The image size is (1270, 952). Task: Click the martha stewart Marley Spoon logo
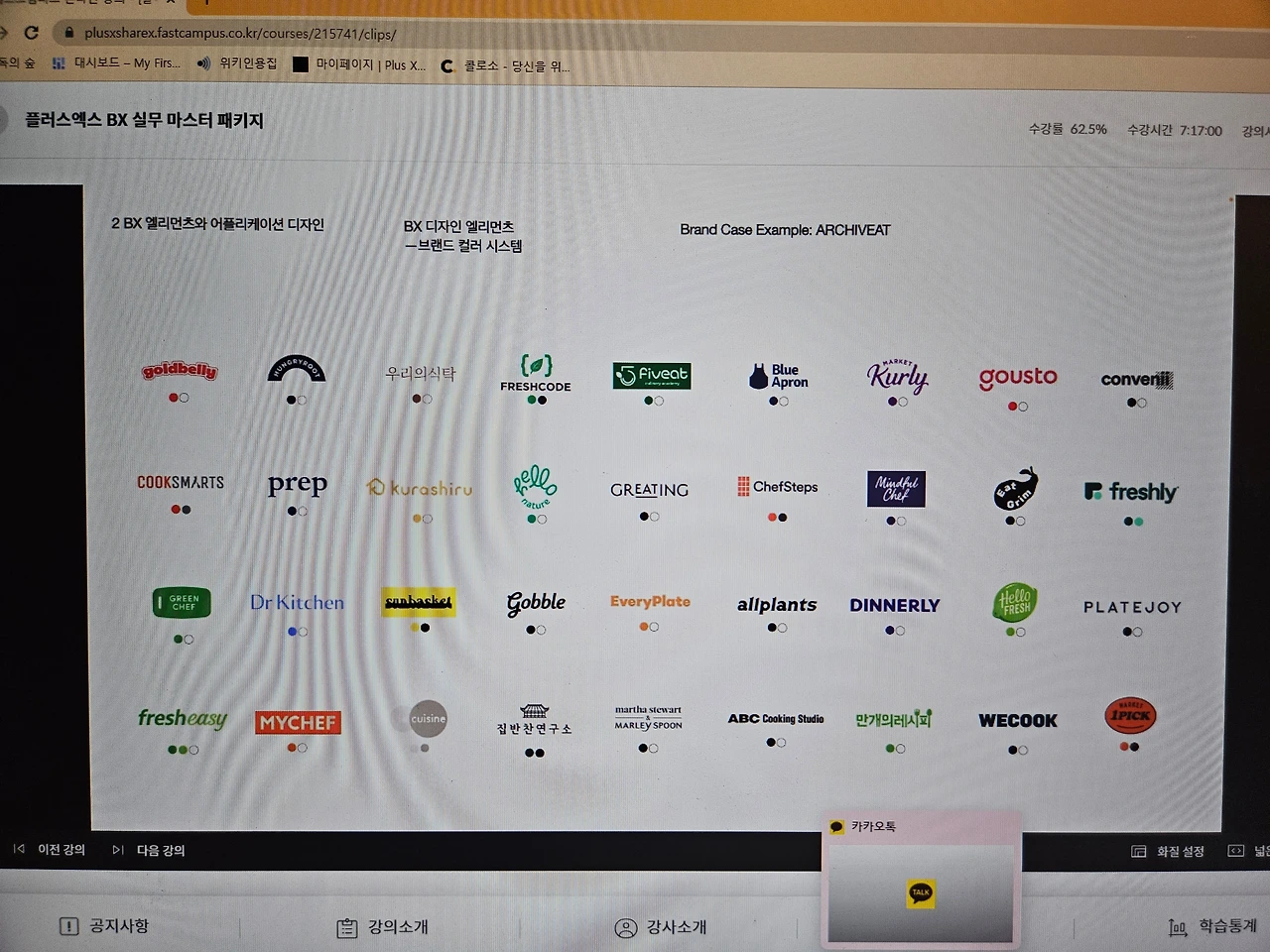[x=648, y=718]
